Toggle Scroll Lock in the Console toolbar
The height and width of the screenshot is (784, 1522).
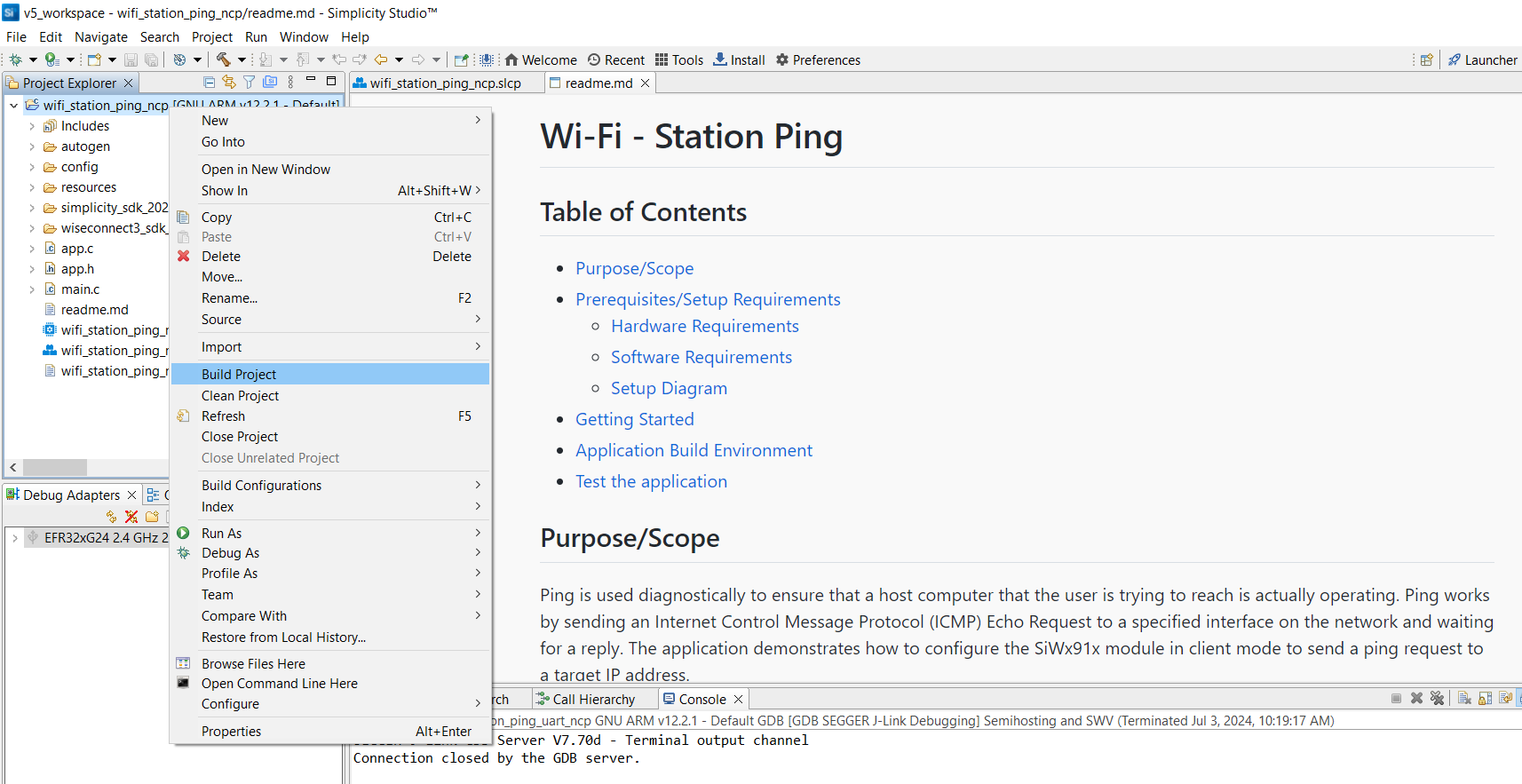point(1485,699)
